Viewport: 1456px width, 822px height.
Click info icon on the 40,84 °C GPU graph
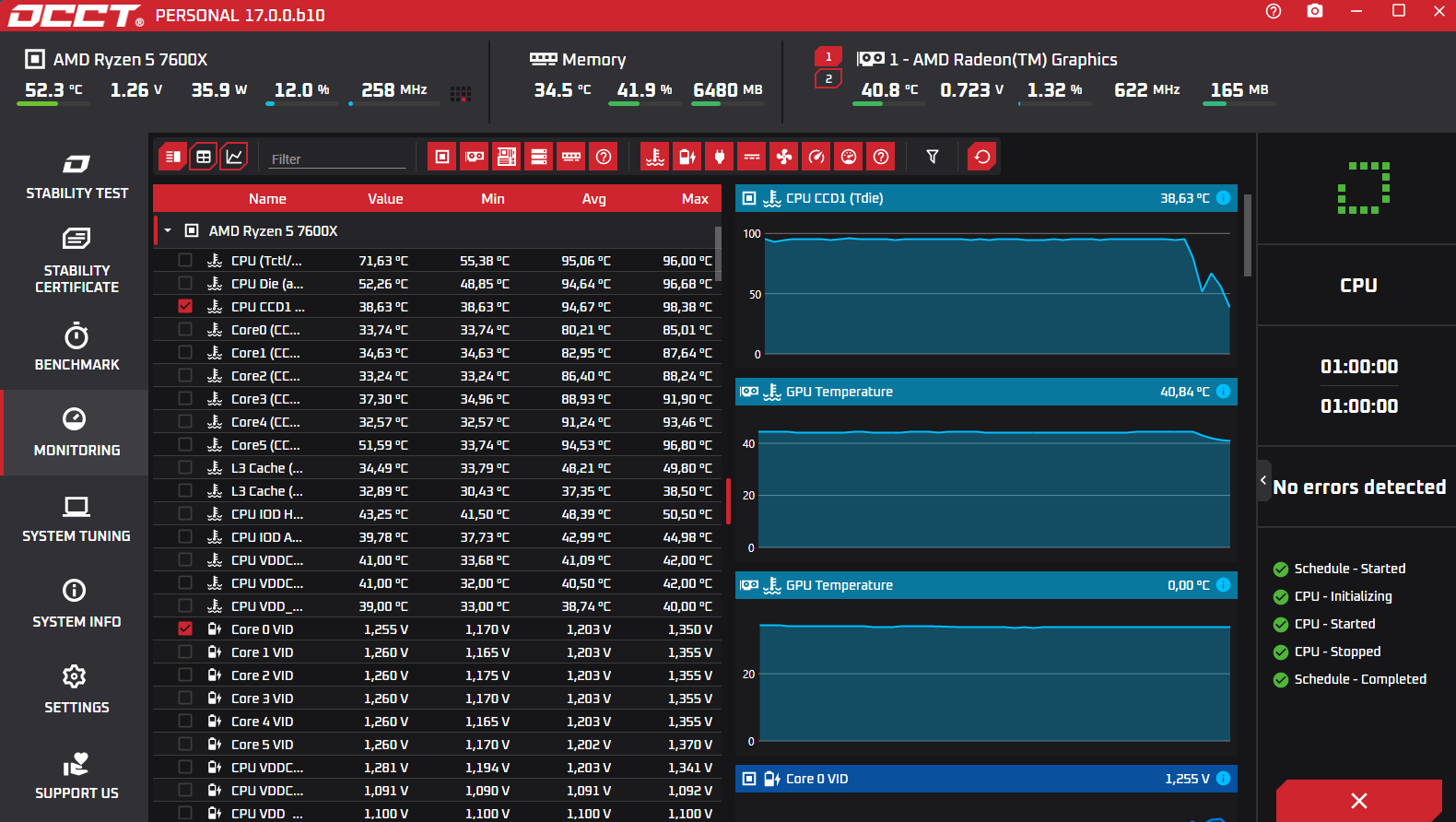click(x=1223, y=392)
